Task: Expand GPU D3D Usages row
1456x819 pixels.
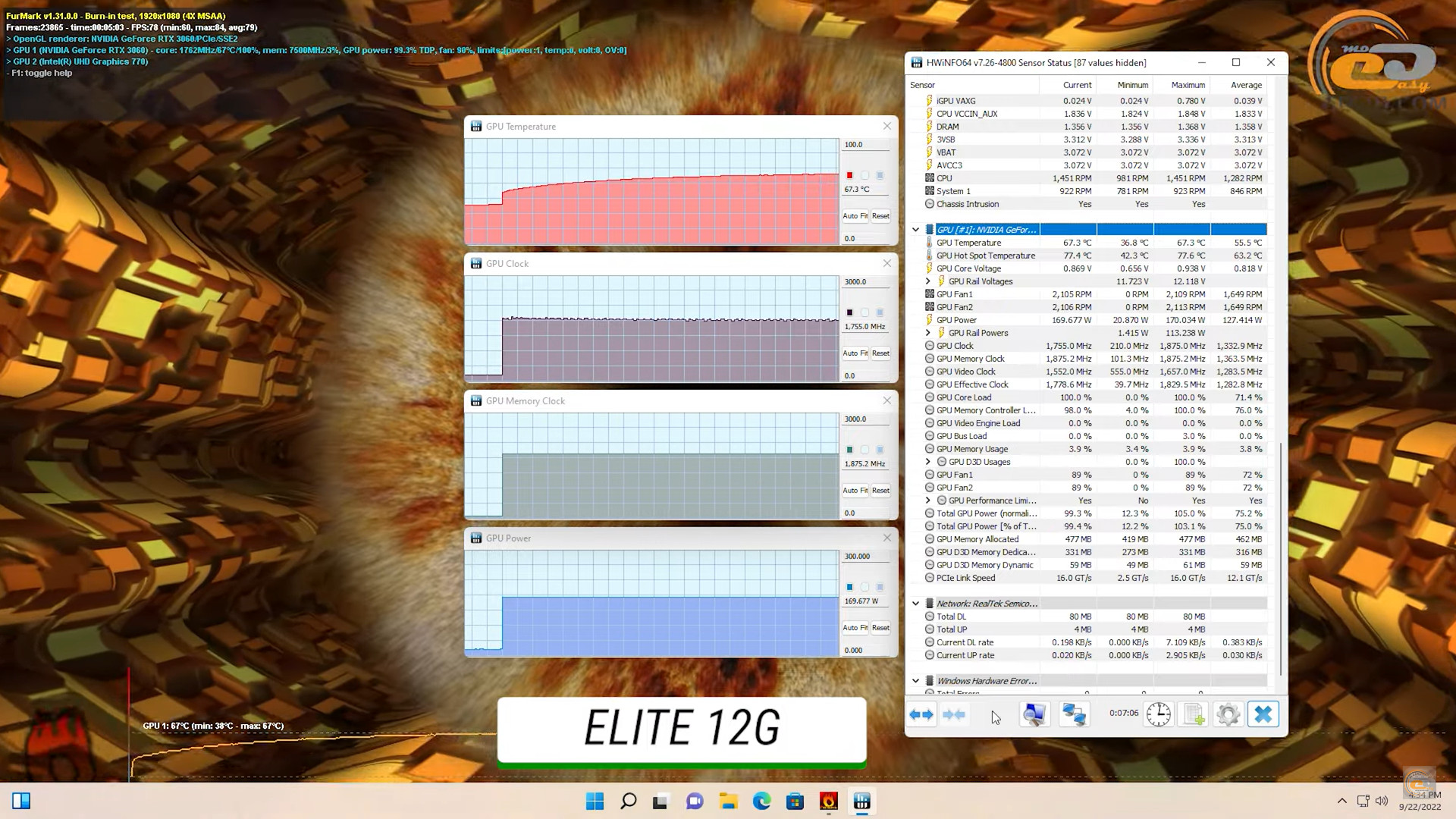Action: pyautogui.click(x=927, y=462)
